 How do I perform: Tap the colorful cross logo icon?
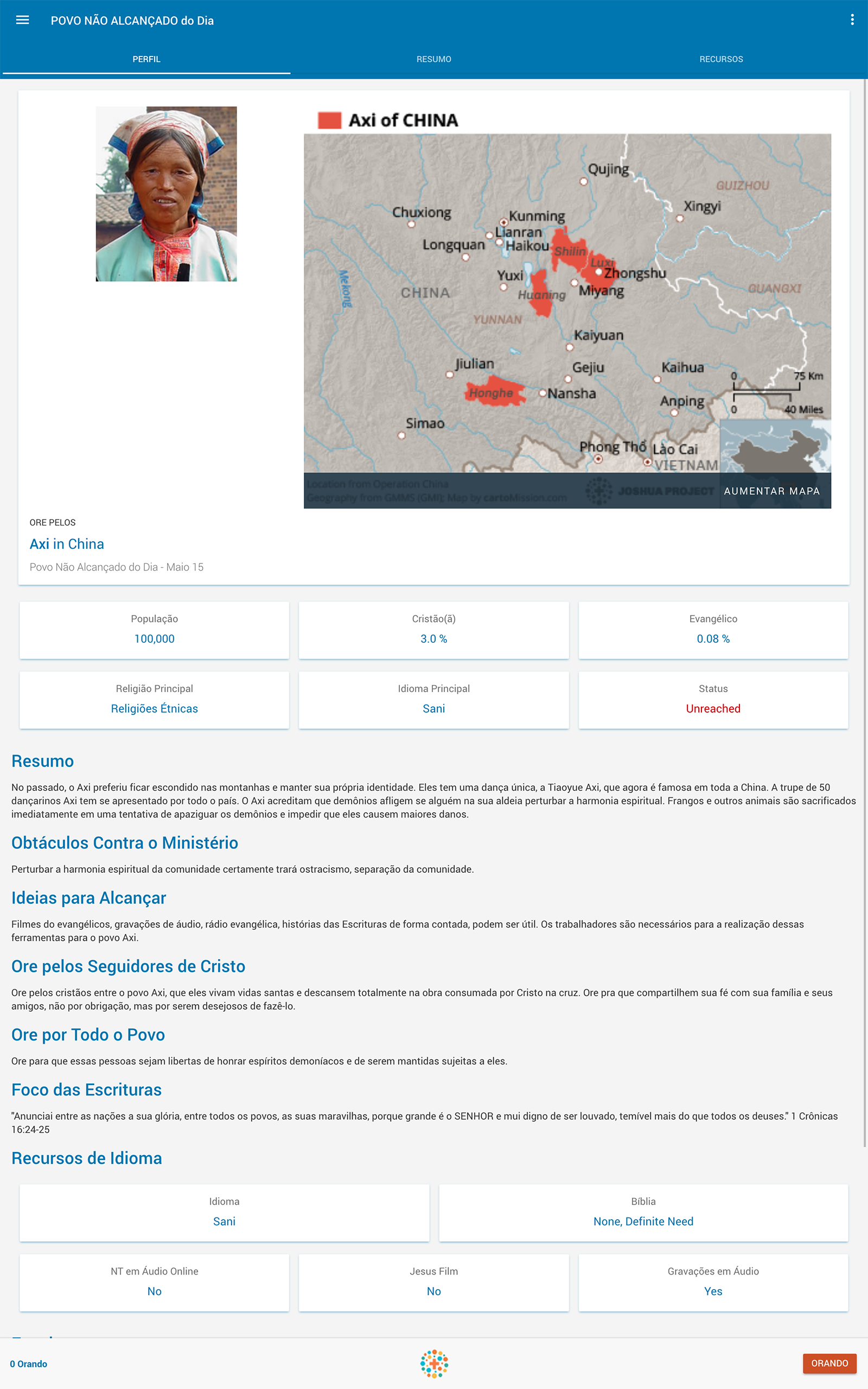(434, 1363)
